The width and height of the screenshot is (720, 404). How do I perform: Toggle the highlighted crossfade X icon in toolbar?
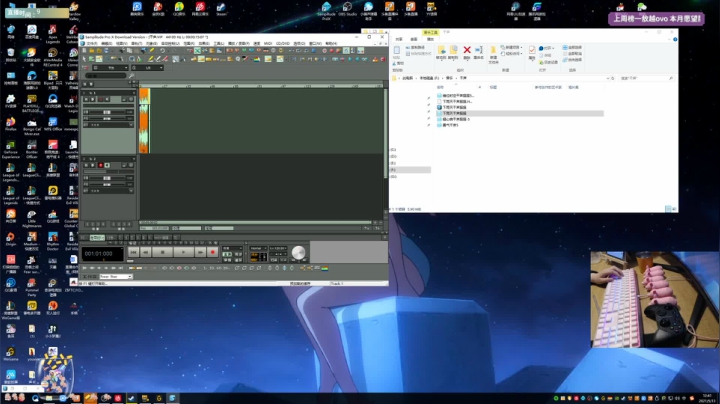coord(197,50)
